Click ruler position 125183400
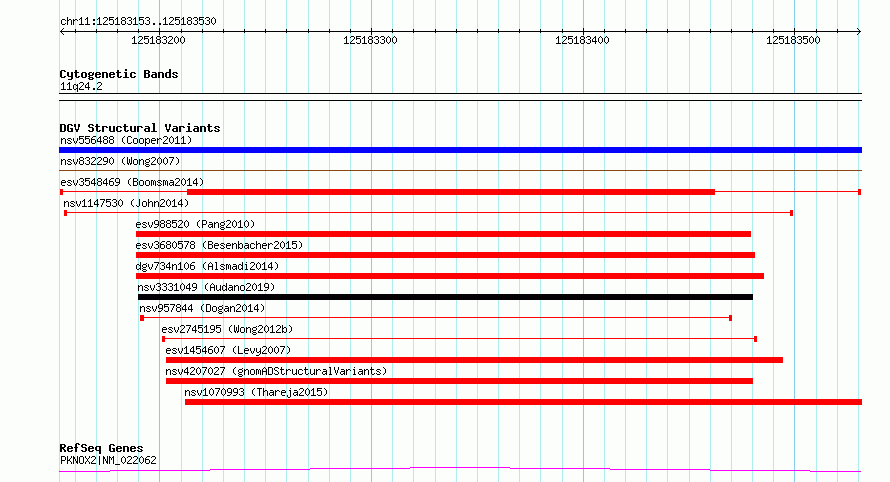Image resolution: width=890 pixels, height=482 pixels. tap(582, 40)
